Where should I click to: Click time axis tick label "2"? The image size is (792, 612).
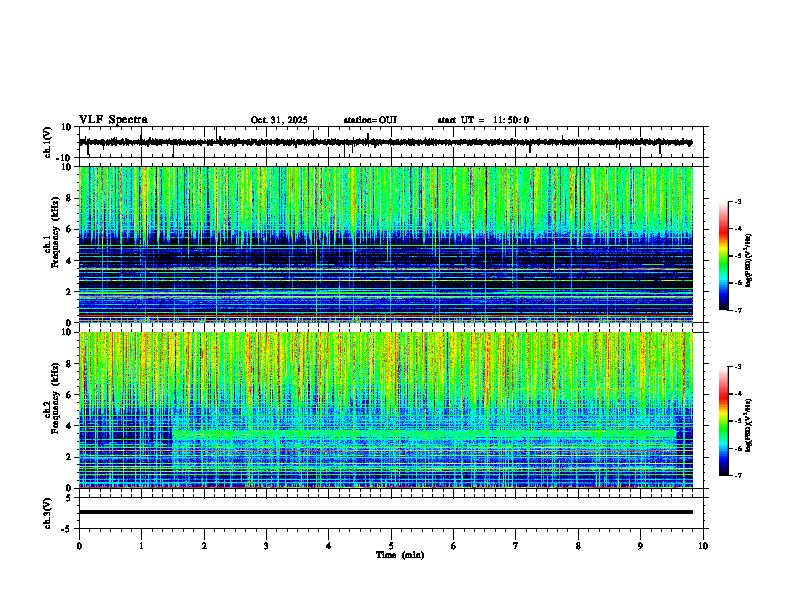[x=204, y=546]
